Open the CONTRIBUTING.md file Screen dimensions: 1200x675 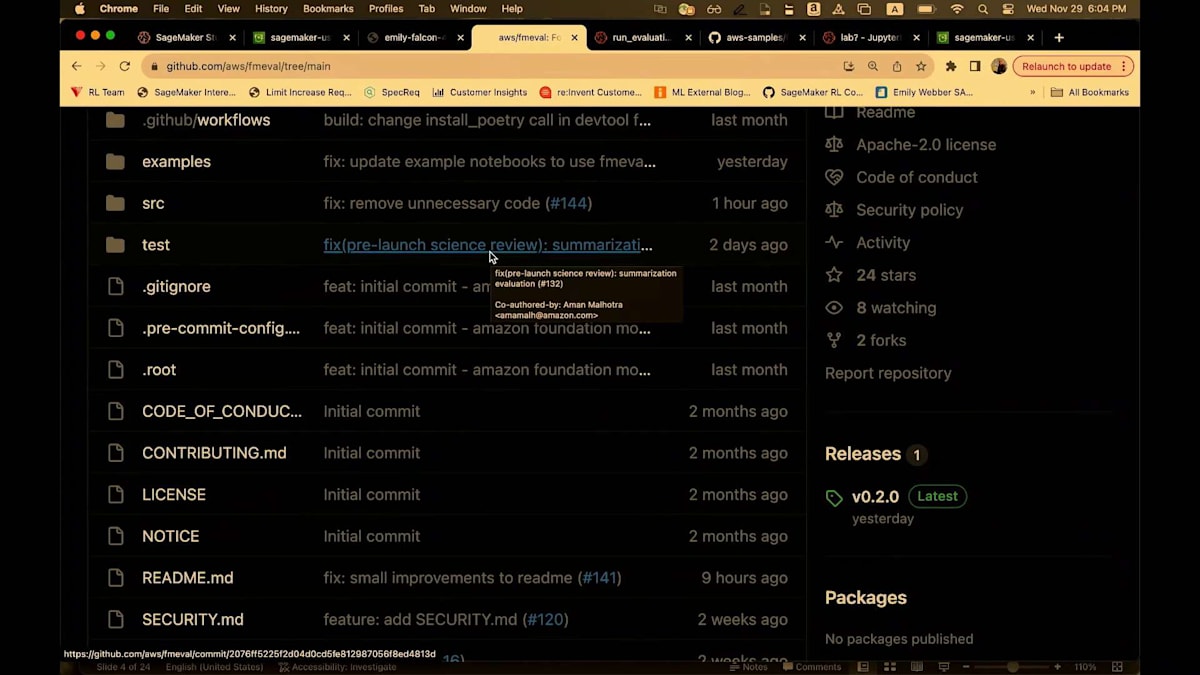pos(214,453)
